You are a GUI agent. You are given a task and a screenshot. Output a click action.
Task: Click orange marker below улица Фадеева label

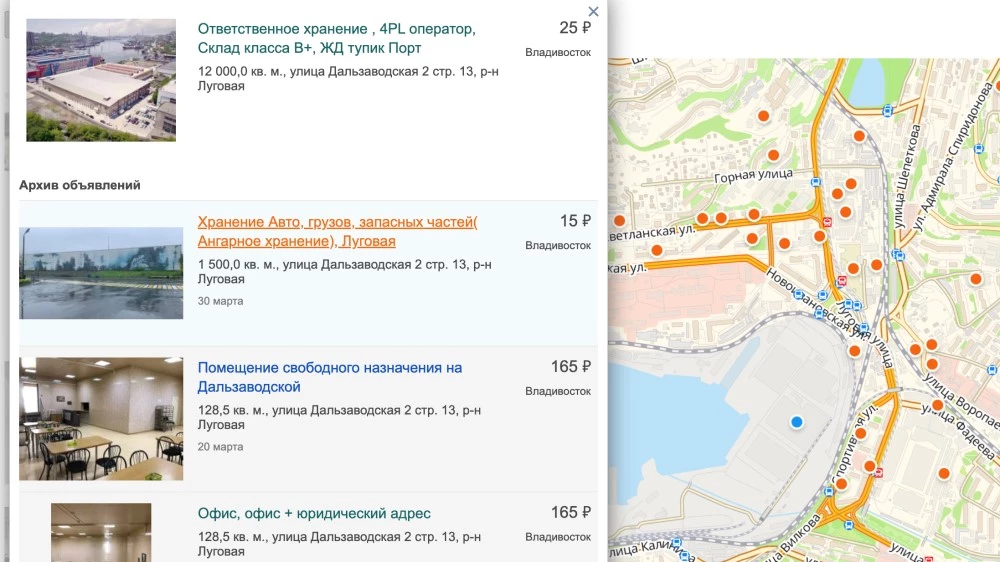pyautogui.click(x=944, y=473)
